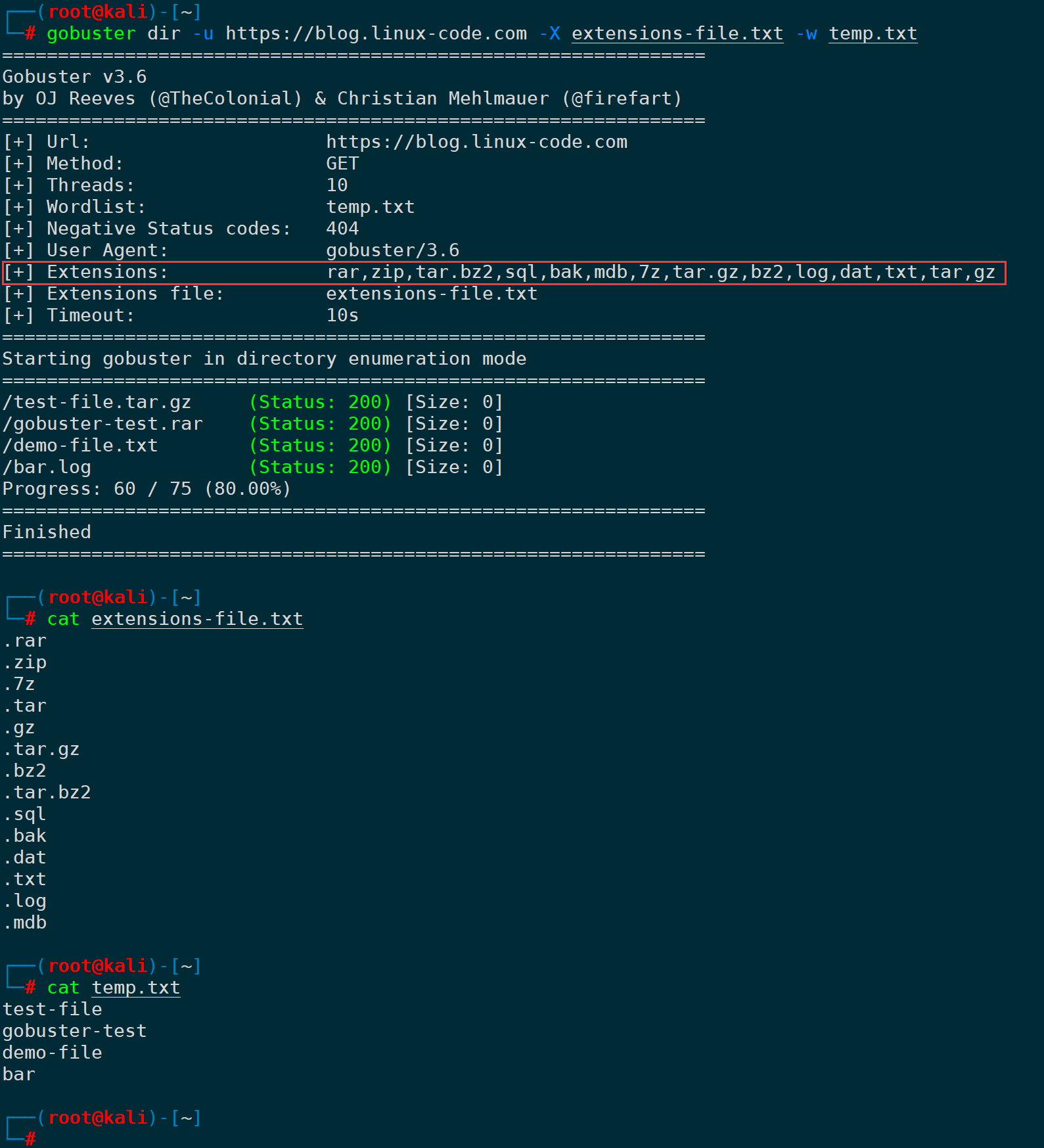Click the 'demo-file' wordlist entry
The image size is (1044, 1148).
52,1053
